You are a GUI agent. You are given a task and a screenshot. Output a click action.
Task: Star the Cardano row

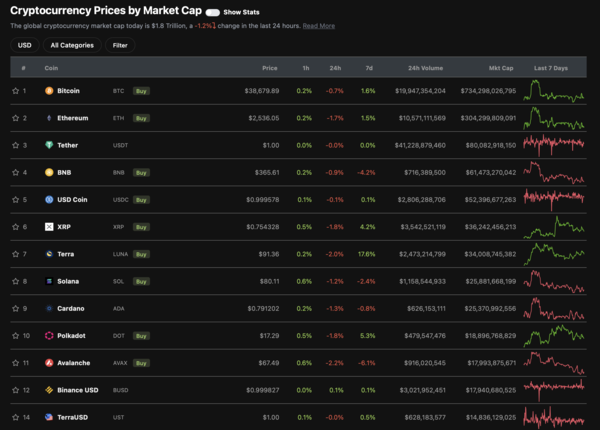(15, 309)
